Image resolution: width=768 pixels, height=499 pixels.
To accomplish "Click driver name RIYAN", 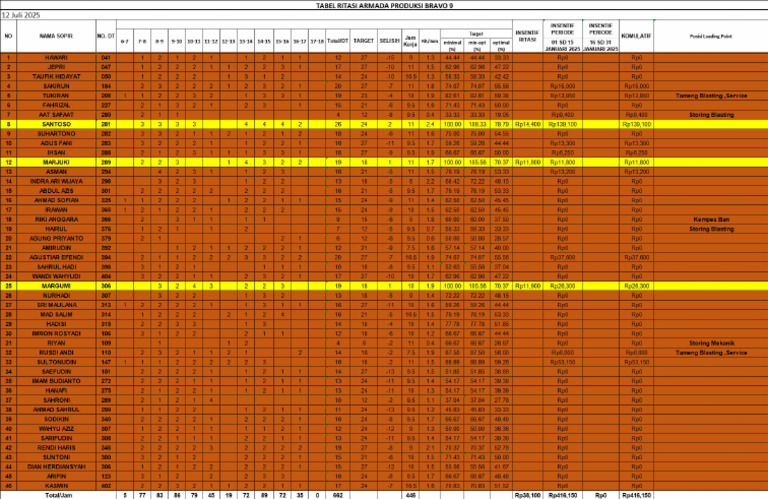I will click(x=56, y=343).
